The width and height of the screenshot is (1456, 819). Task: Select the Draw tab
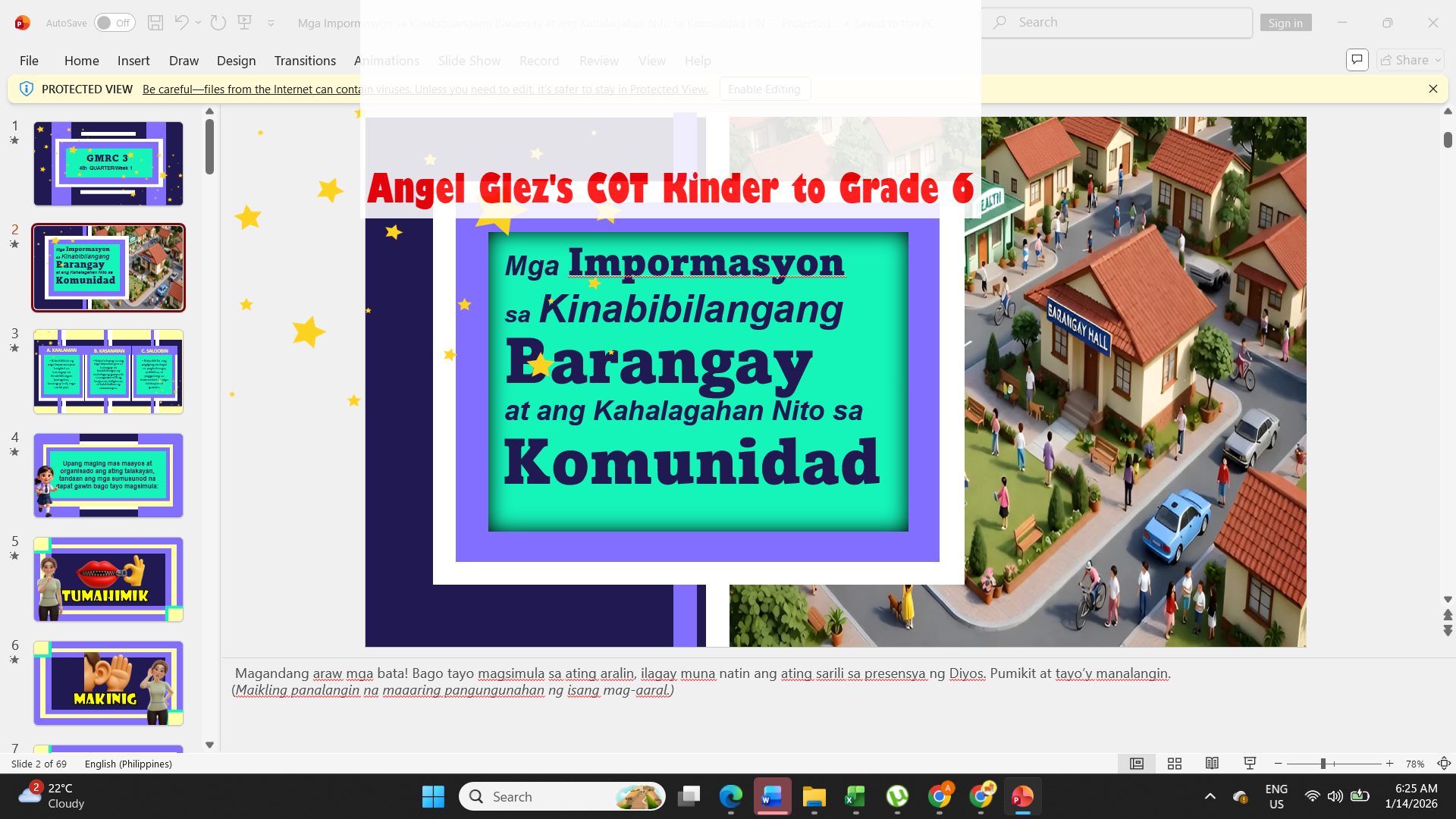[184, 61]
